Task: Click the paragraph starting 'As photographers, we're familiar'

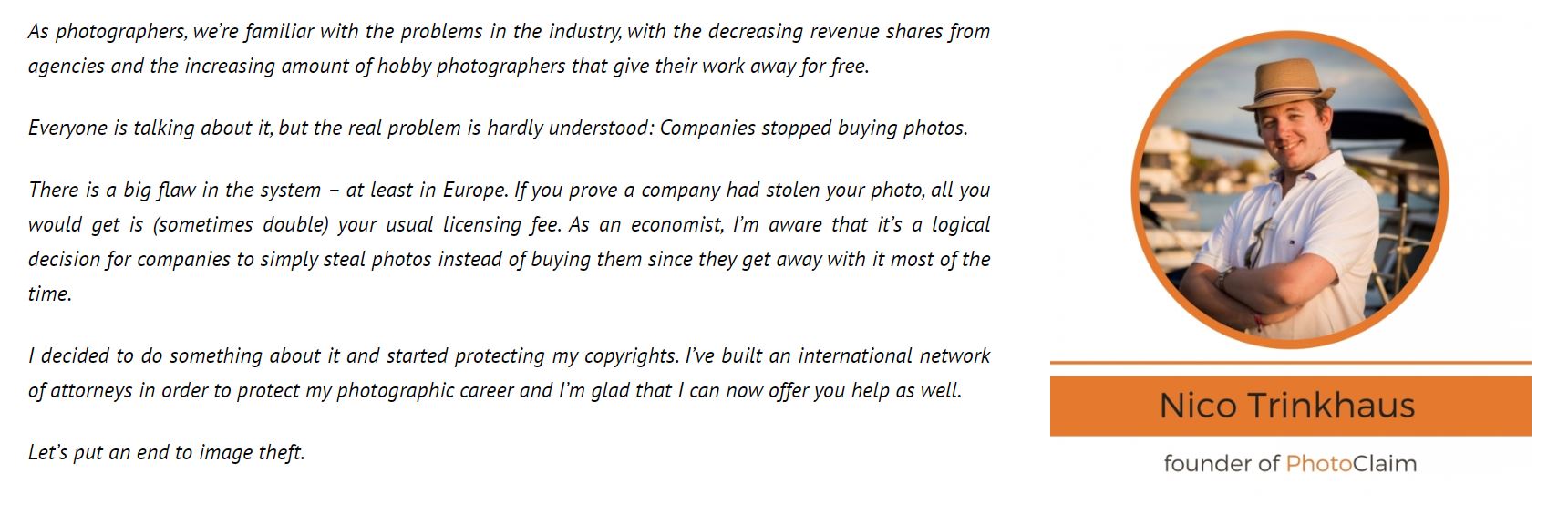Action: tap(509, 48)
